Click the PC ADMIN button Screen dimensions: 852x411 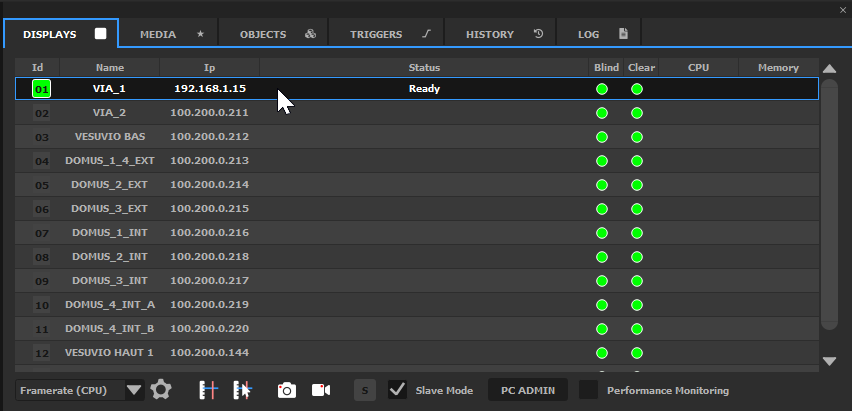click(528, 390)
